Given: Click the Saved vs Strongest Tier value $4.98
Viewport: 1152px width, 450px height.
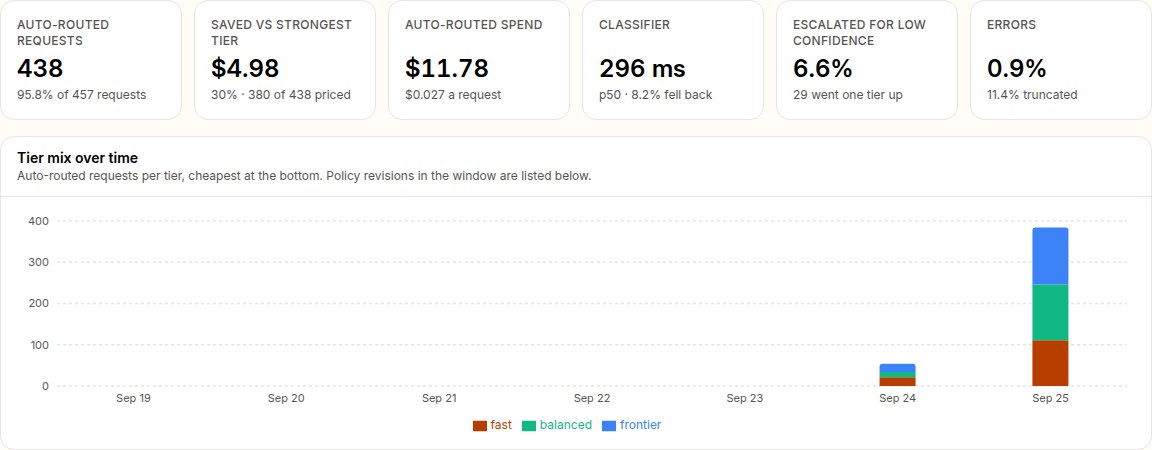Looking at the screenshot, I should (245, 68).
